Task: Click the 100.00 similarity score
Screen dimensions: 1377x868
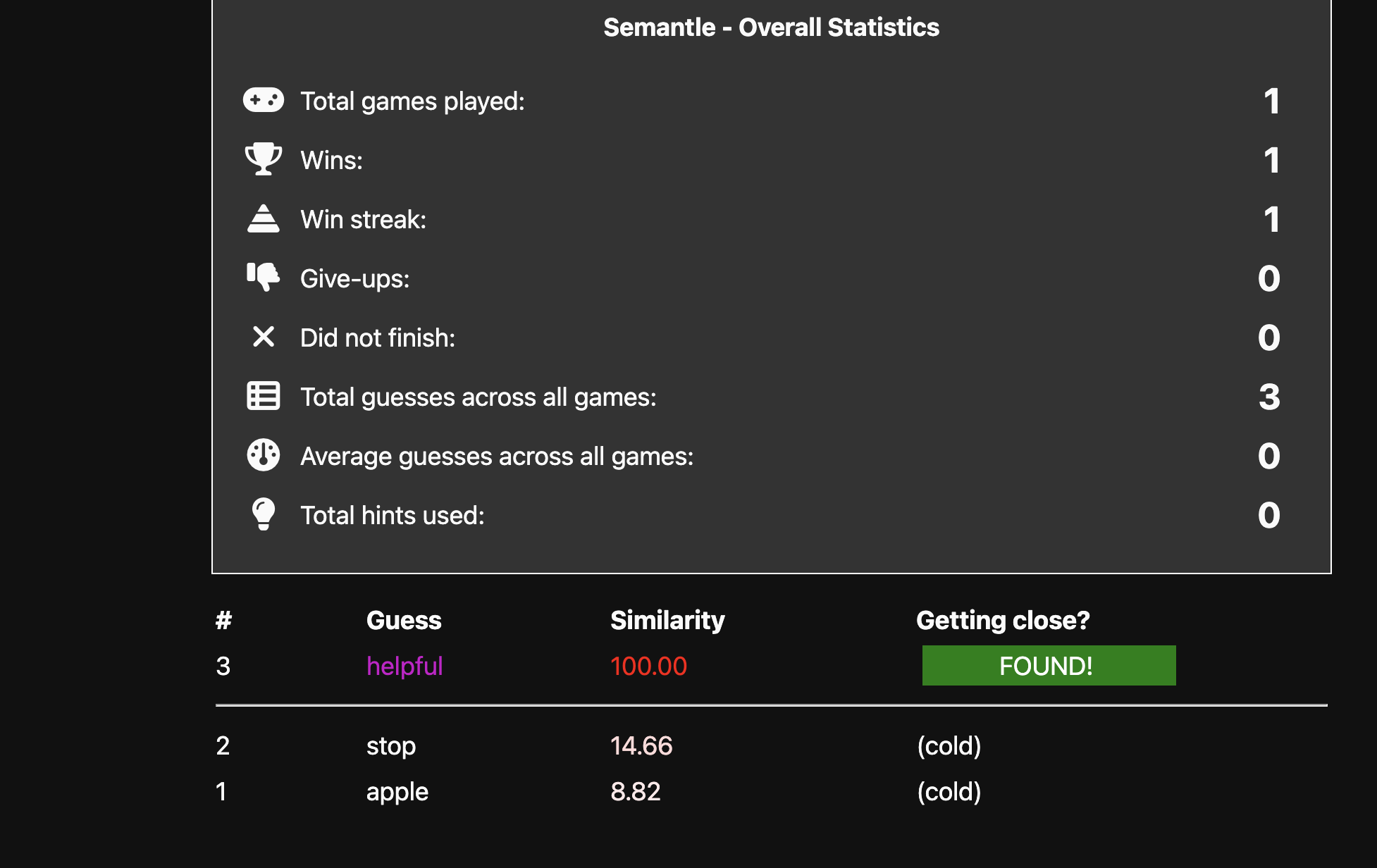Action: click(x=648, y=666)
